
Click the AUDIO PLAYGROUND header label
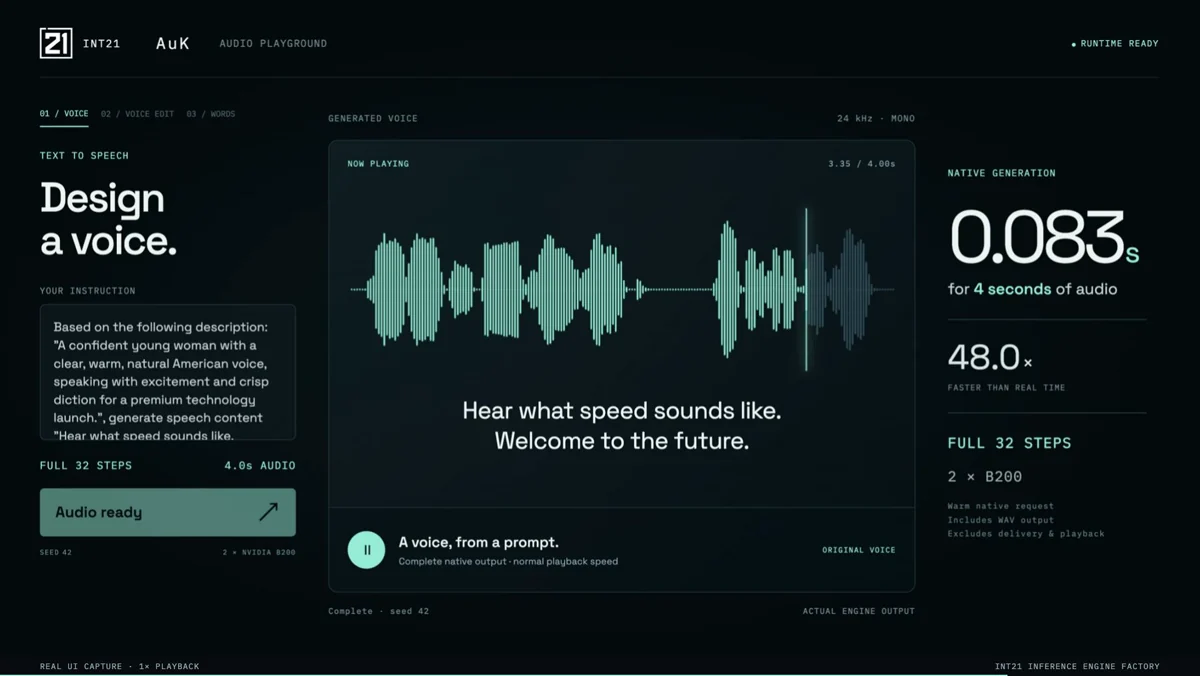point(273,43)
